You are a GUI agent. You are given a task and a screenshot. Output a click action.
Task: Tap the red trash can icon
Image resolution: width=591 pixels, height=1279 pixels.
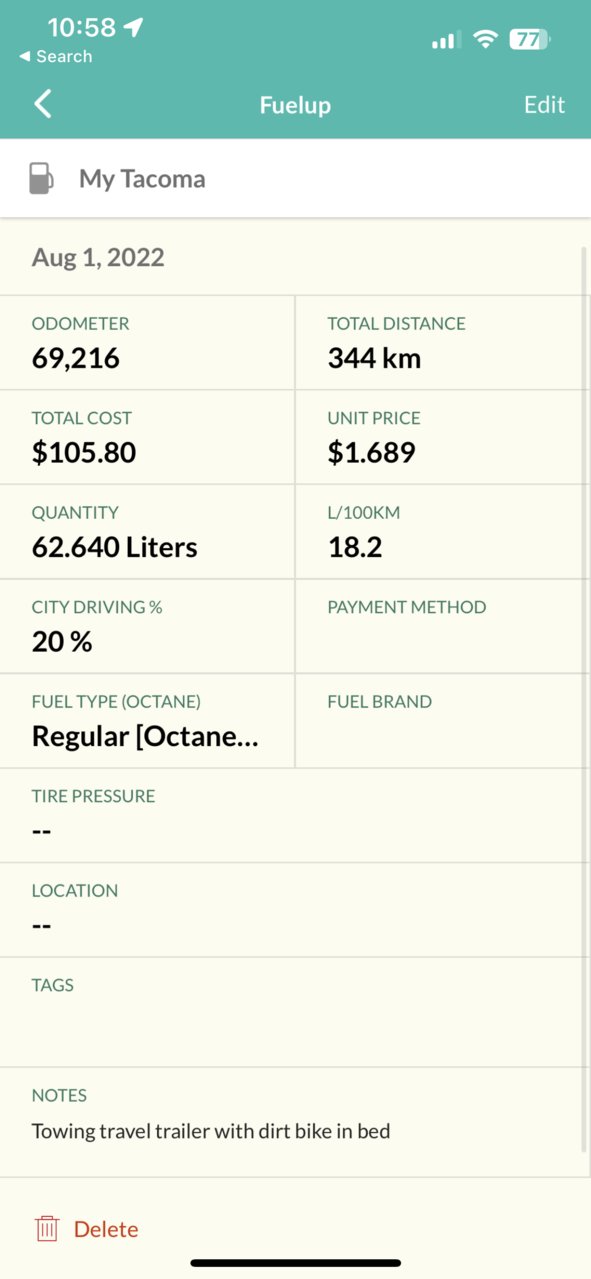[47, 1229]
